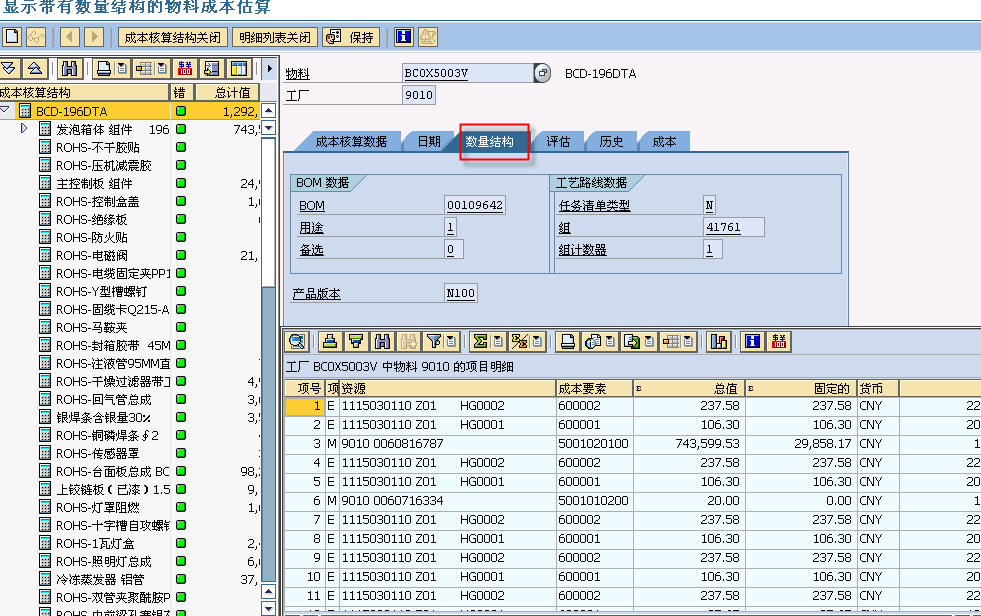Viewport: 981px width, 616px height.
Task: Open the chart display icon in the item toolbar
Action: (x=720, y=341)
